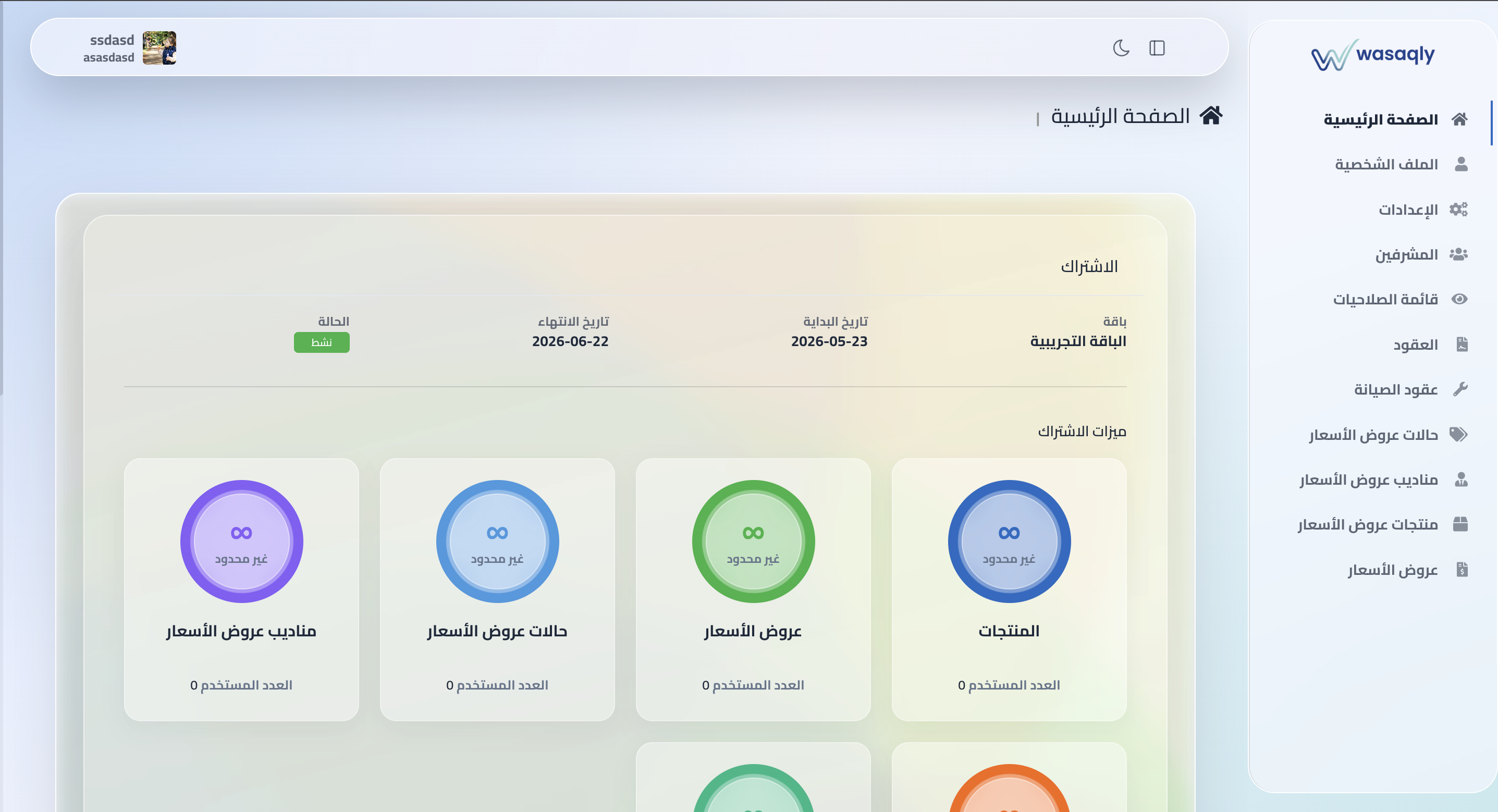Click asasdasd subtitle in header
Screen dimensions: 1498x812
(108, 57)
